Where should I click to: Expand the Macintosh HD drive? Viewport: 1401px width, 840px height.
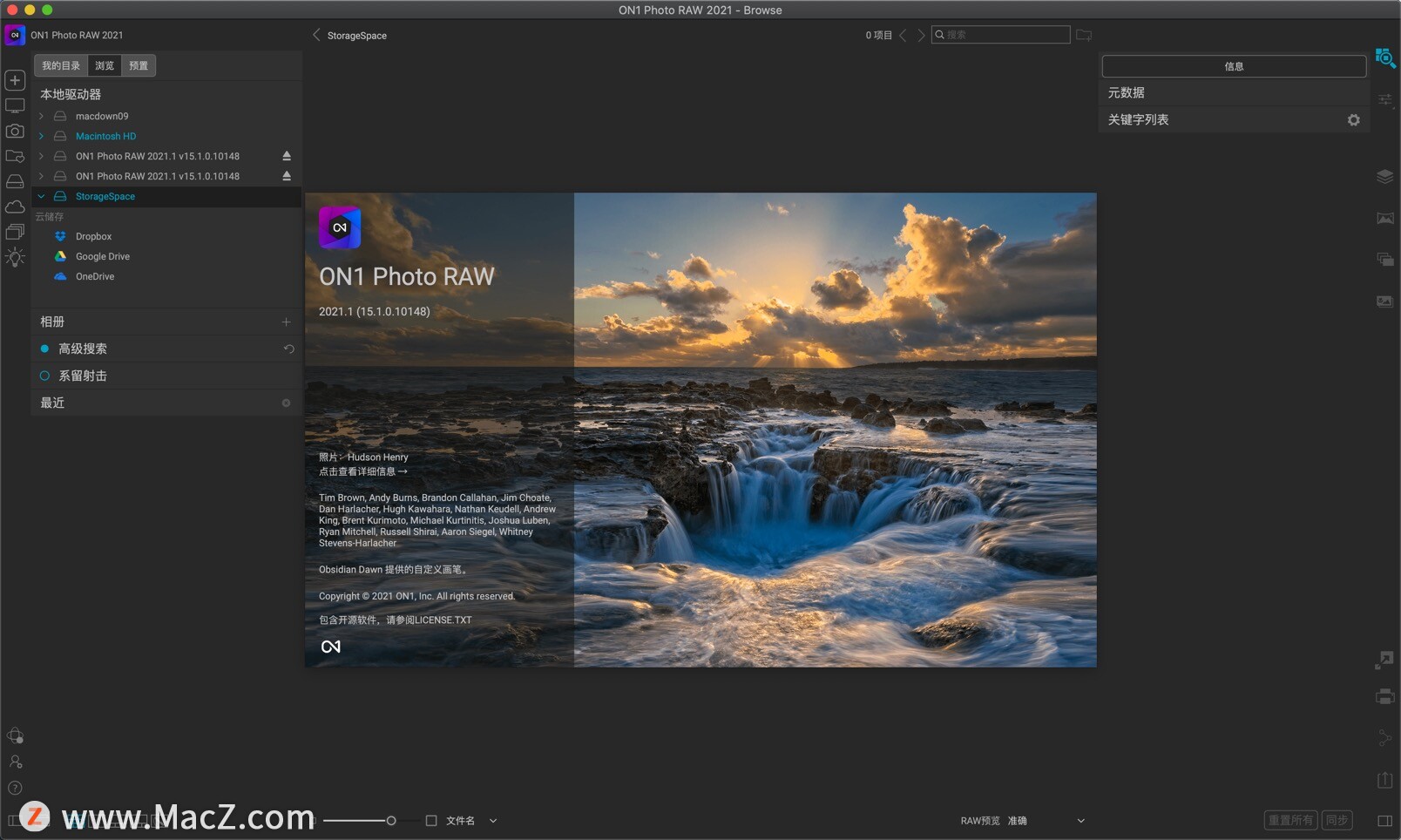(x=41, y=136)
